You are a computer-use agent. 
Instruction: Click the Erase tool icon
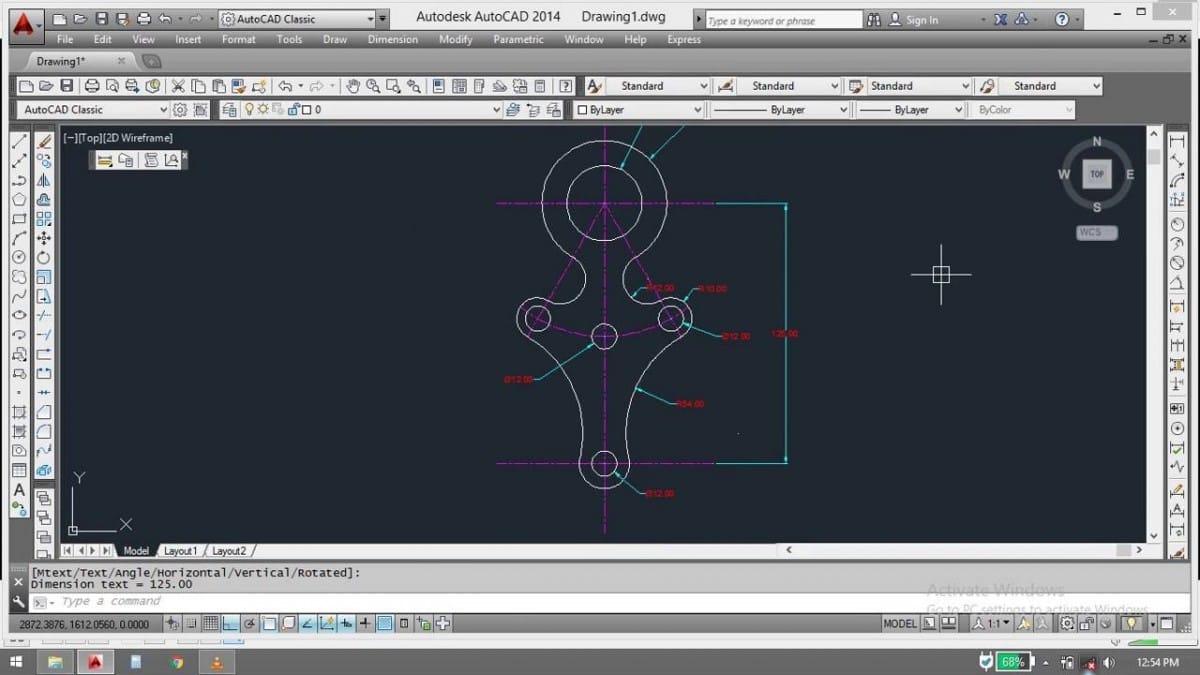44,142
